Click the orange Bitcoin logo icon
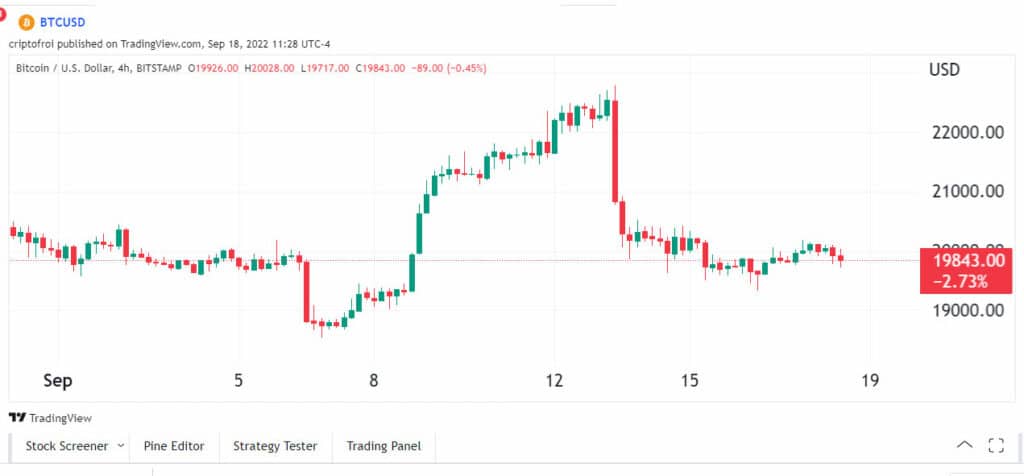Viewport: 1024px width, 476px height. pyautogui.click(x=26, y=22)
